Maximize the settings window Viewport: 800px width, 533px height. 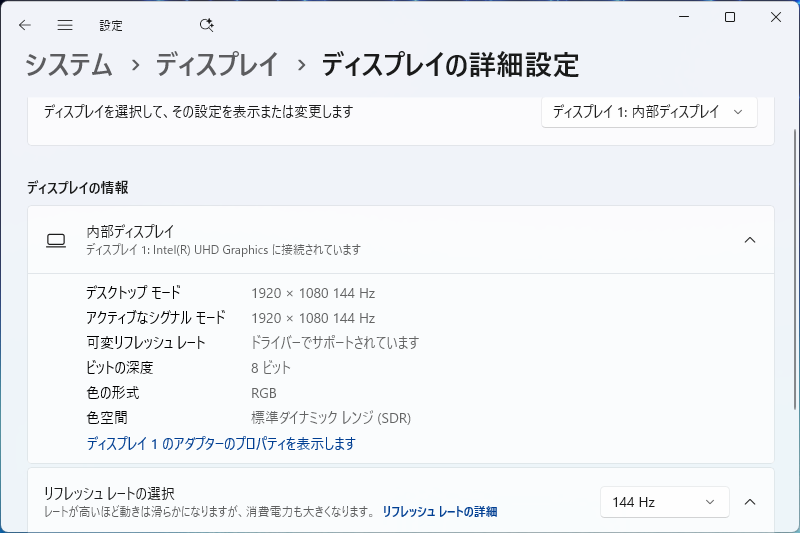tap(730, 17)
